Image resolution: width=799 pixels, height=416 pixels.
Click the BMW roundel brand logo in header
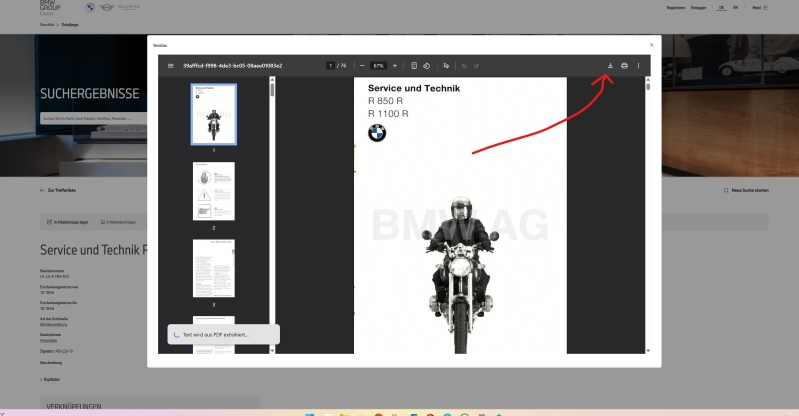(x=90, y=8)
